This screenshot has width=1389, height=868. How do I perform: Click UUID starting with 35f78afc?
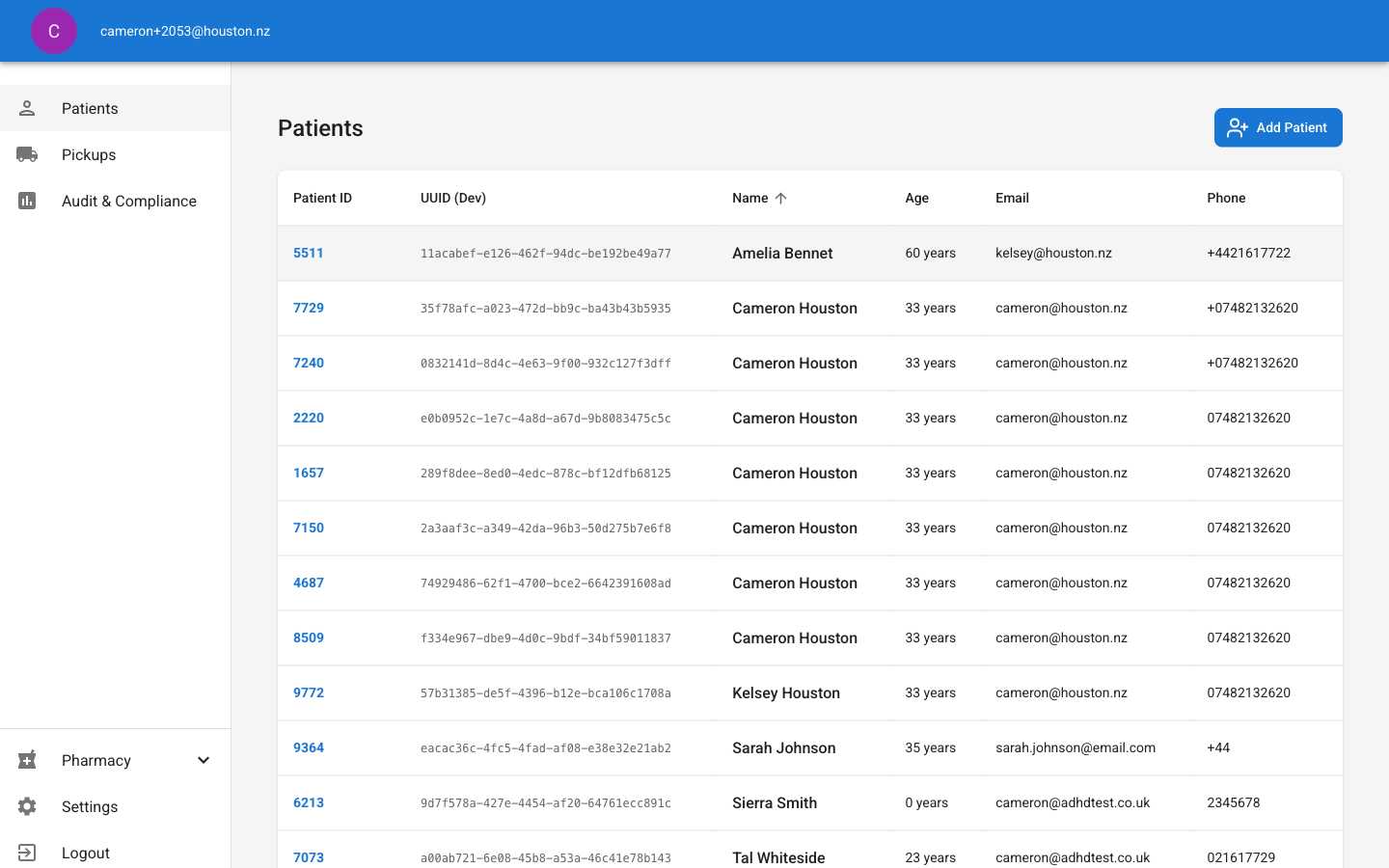click(x=546, y=309)
